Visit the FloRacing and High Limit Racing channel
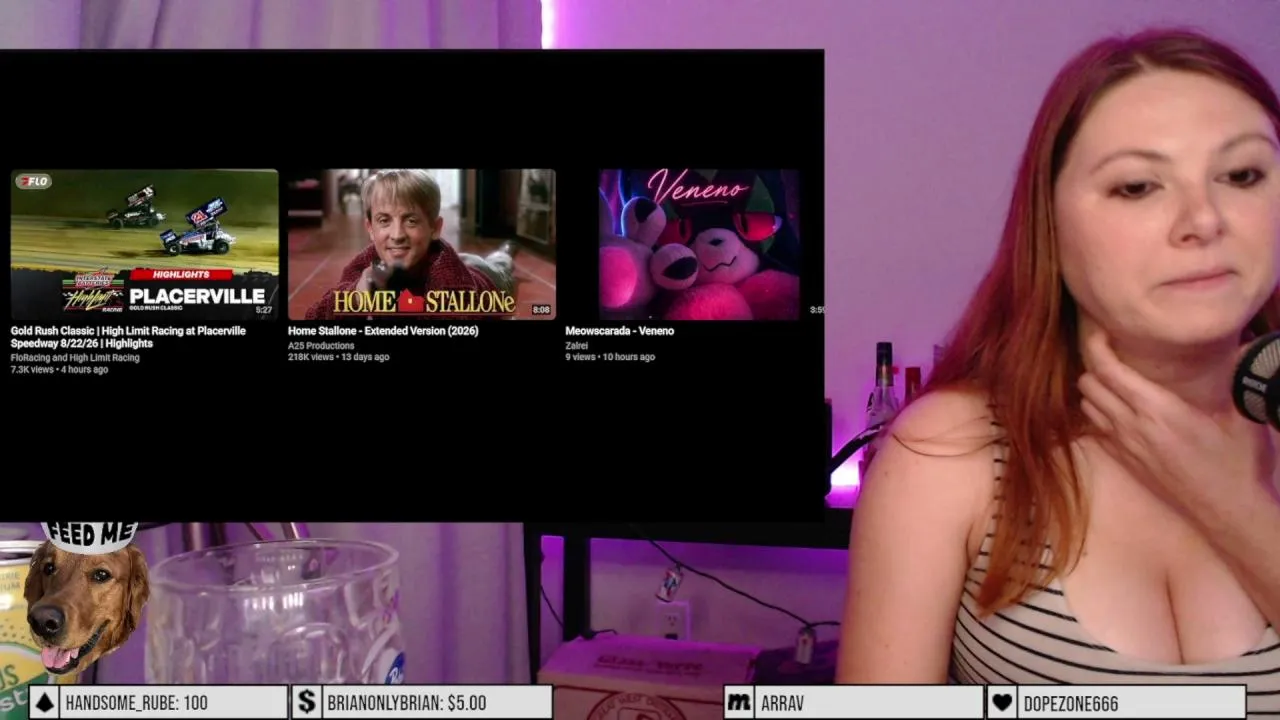 [75, 358]
